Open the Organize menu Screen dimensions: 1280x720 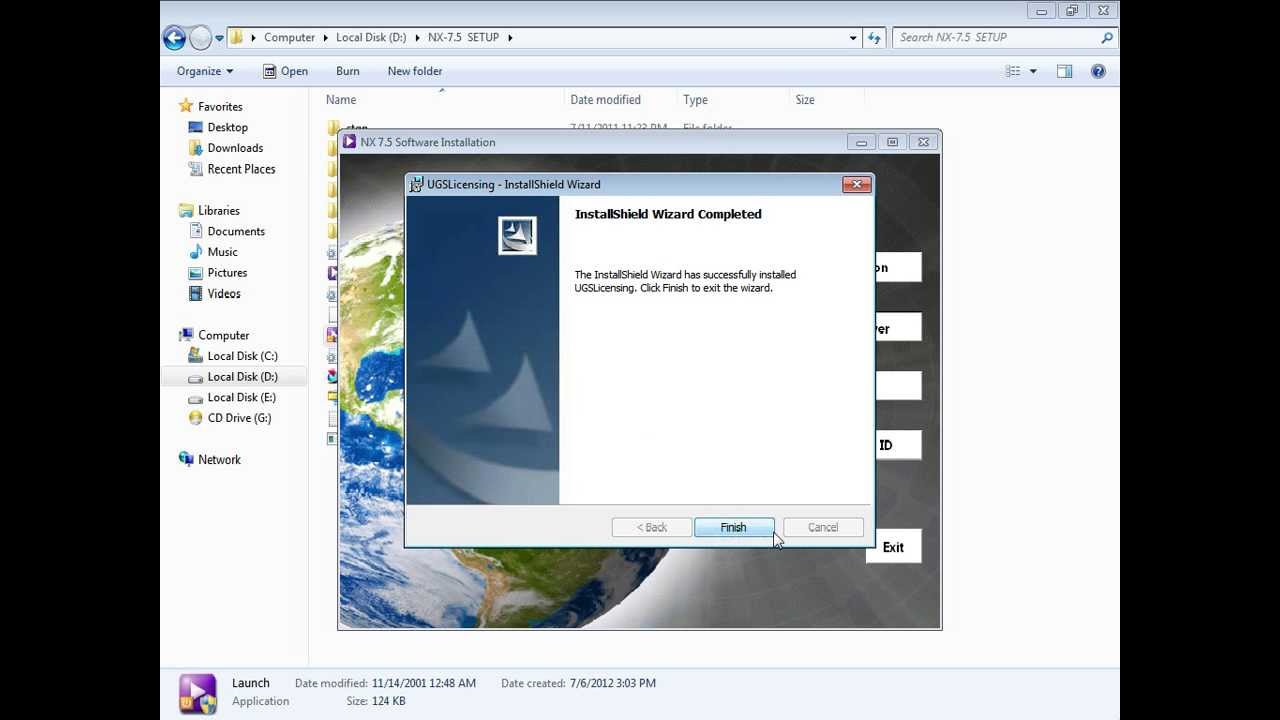[205, 71]
